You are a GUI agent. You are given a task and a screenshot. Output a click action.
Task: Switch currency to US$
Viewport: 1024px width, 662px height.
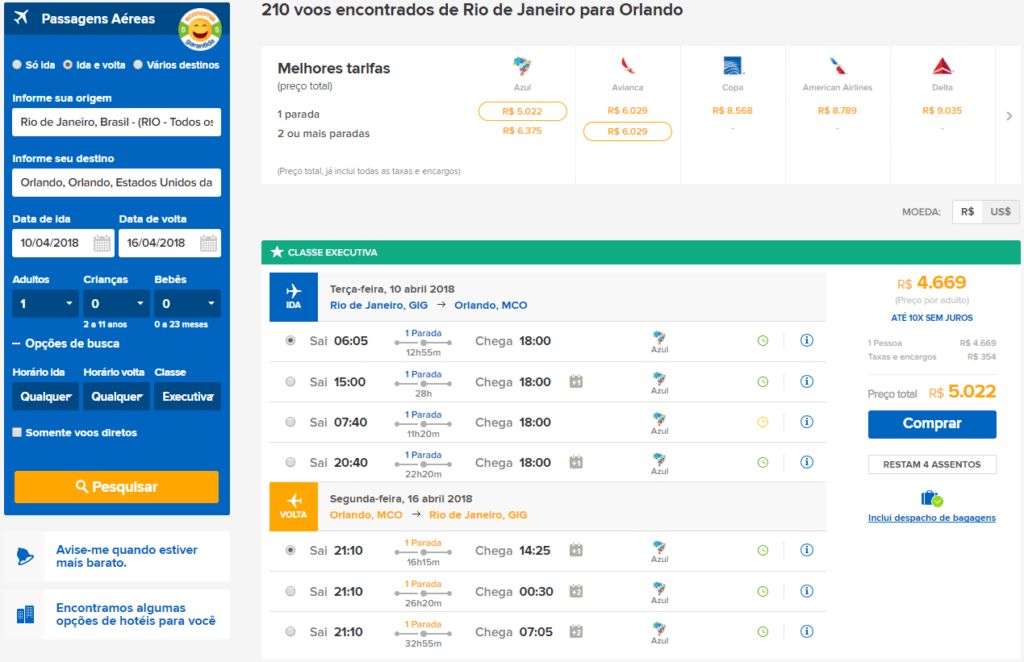coord(1000,212)
